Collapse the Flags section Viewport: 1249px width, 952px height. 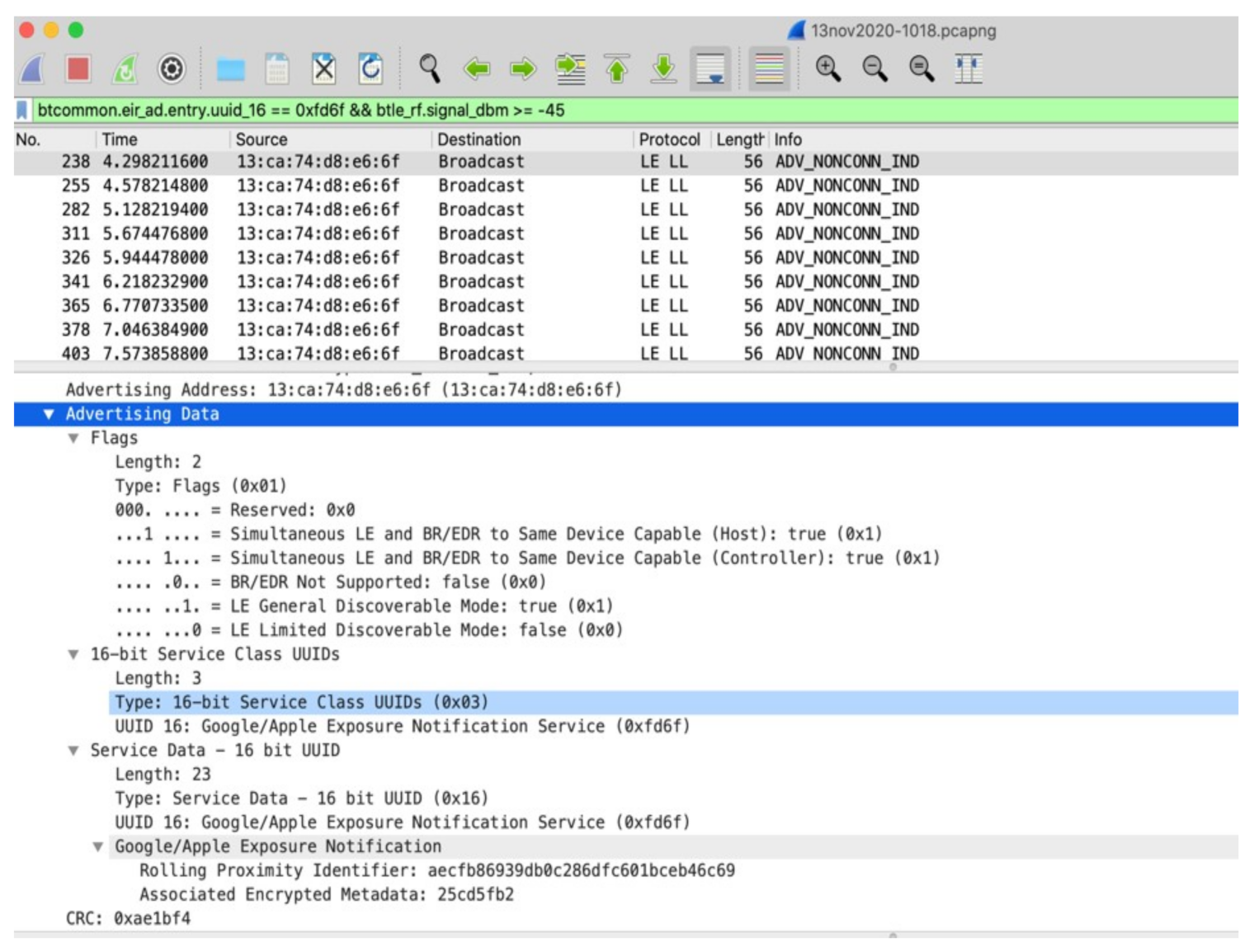[x=73, y=438]
